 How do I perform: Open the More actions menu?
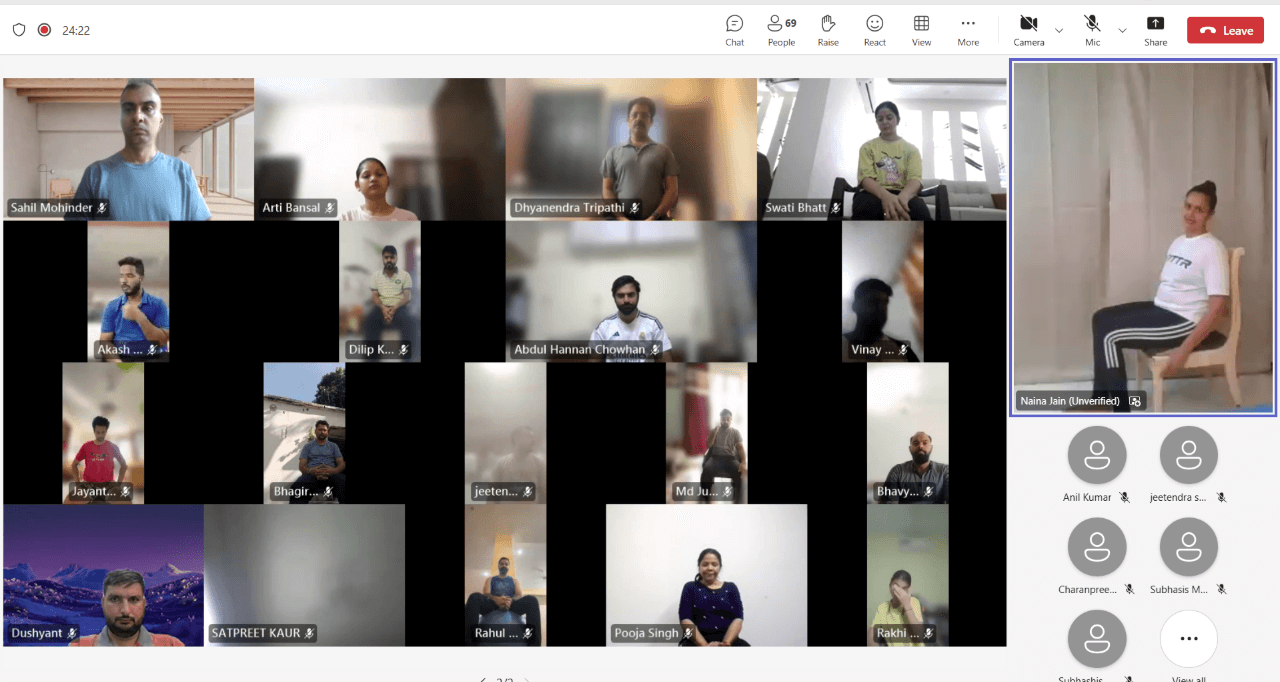(967, 29)
